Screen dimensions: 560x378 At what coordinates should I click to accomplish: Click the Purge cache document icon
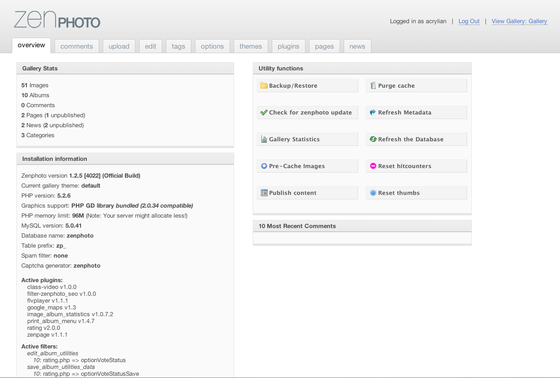point(373,86)
